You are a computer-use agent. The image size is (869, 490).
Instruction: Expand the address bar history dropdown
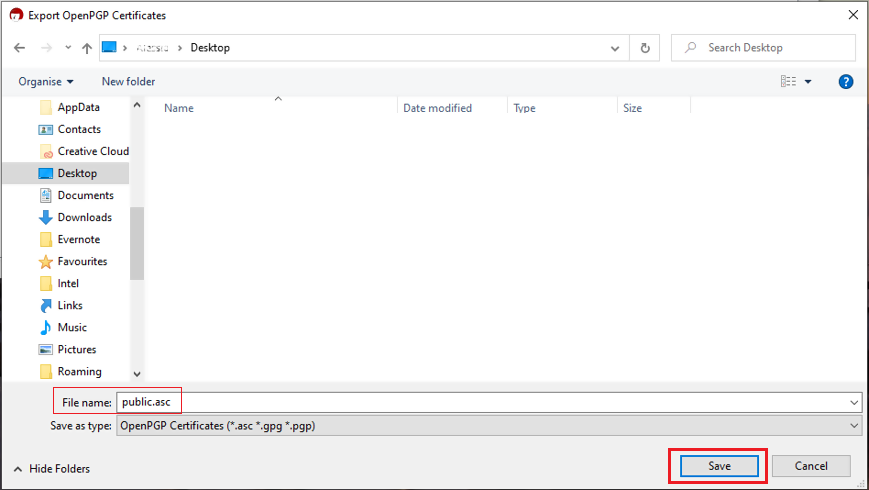[x=615, y=48]
